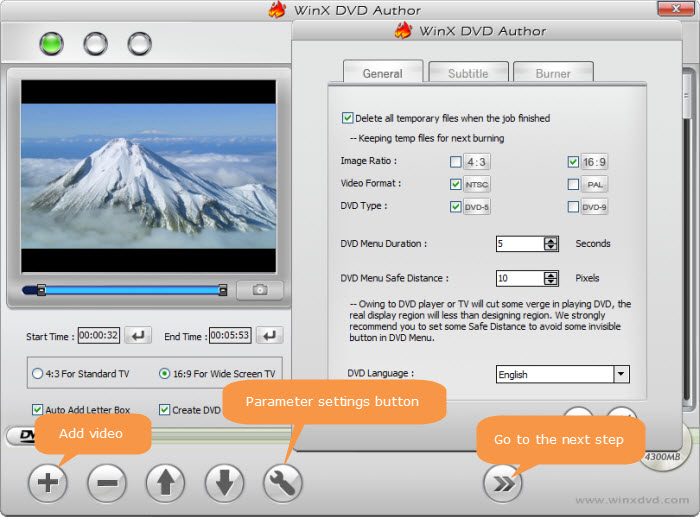Adjust DVD Menu Safe Distance spinner
This screenshot has width=700, height=517.
[x=550, y=278]
